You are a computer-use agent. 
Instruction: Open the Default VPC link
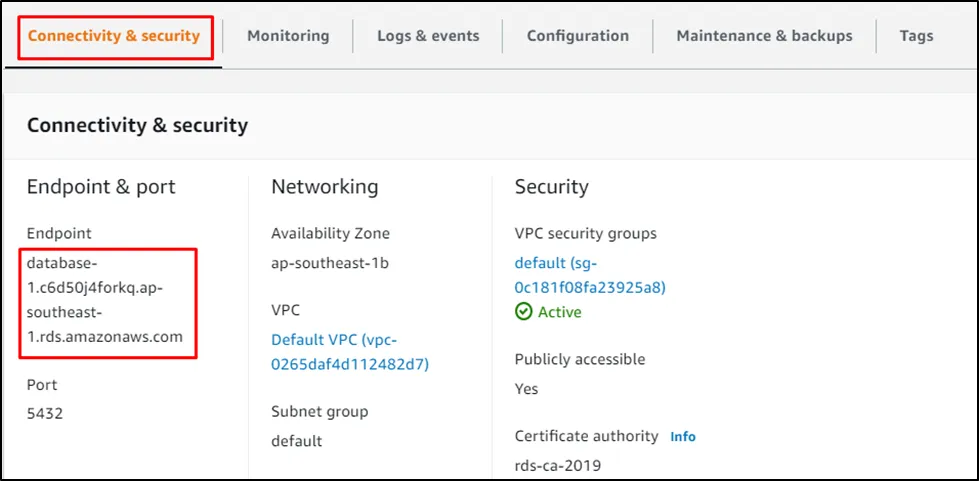349,351
